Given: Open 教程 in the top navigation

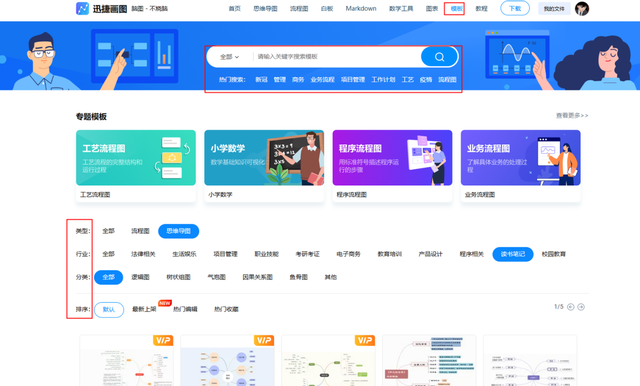Looking at the screenshot, I should click(x=482, y=9).
